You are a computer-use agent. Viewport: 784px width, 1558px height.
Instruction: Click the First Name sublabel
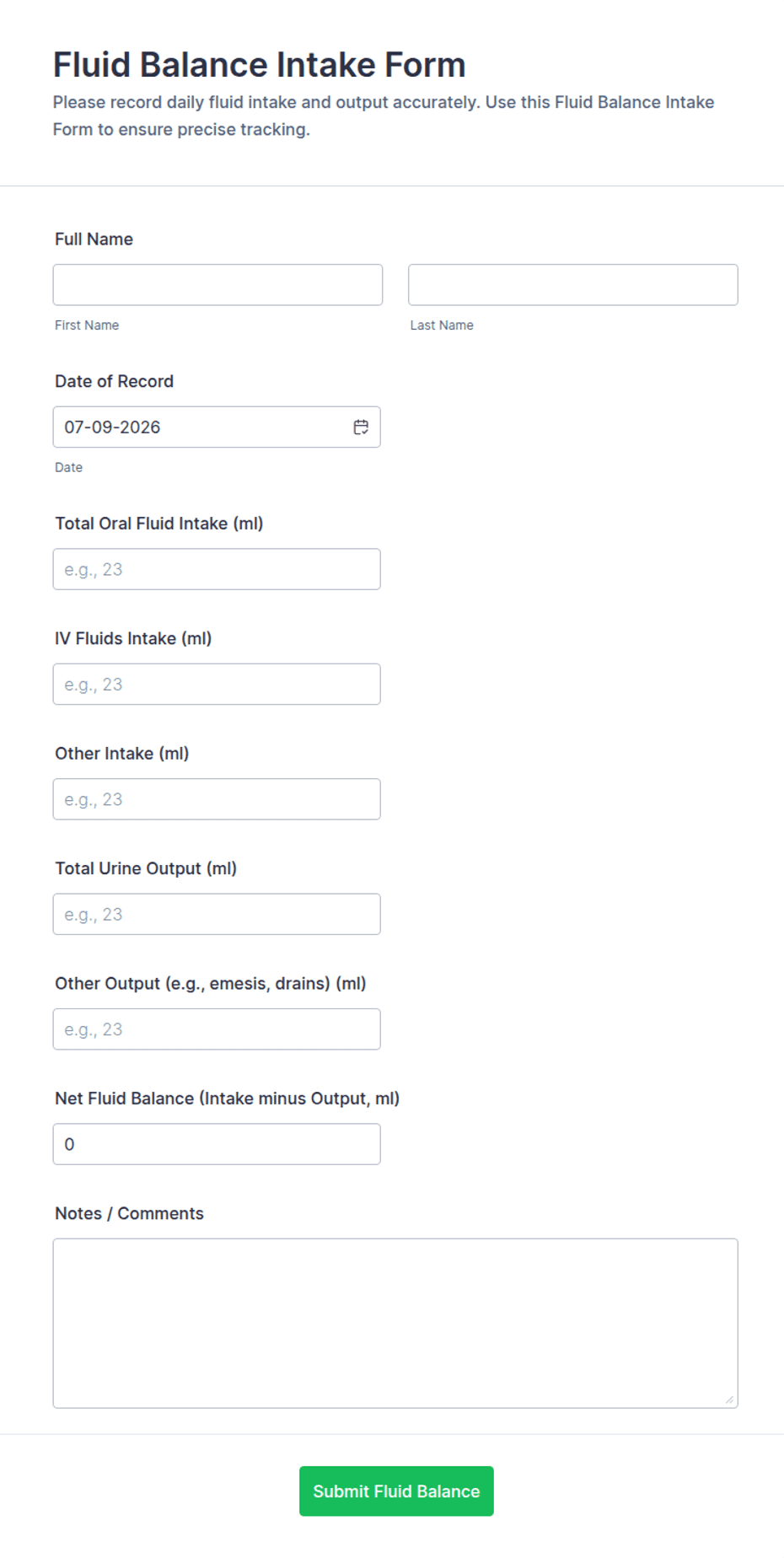click(x=87, y=325)
